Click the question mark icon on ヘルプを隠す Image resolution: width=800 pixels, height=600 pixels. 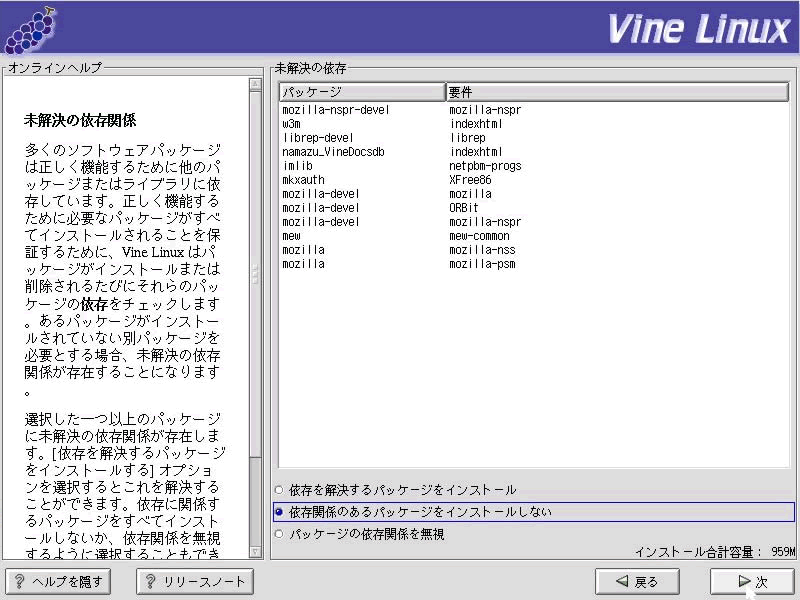coord(19,581)
